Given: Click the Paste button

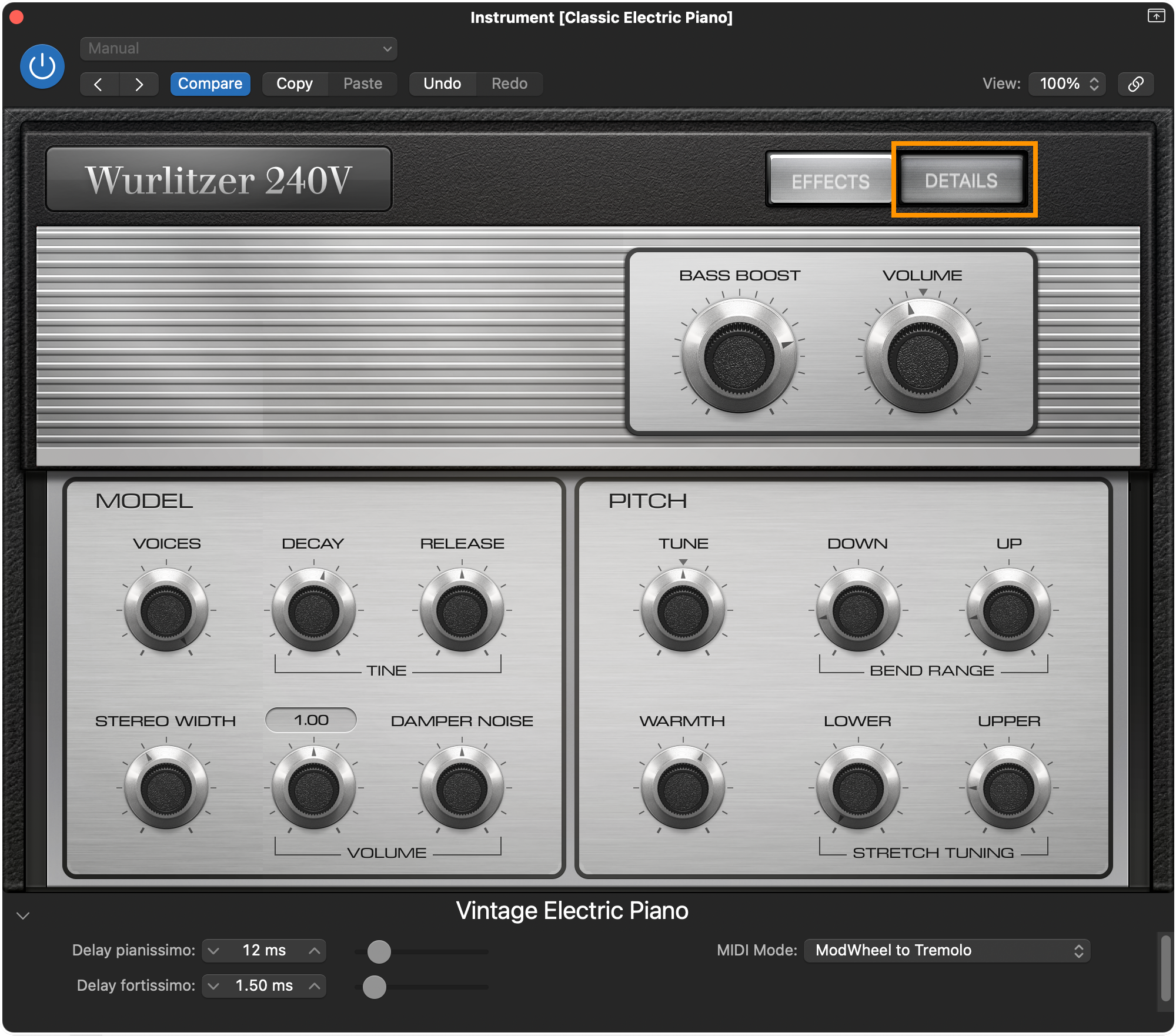Looking at the screenshot, I should pyautogui.click(x=363, y=84).
